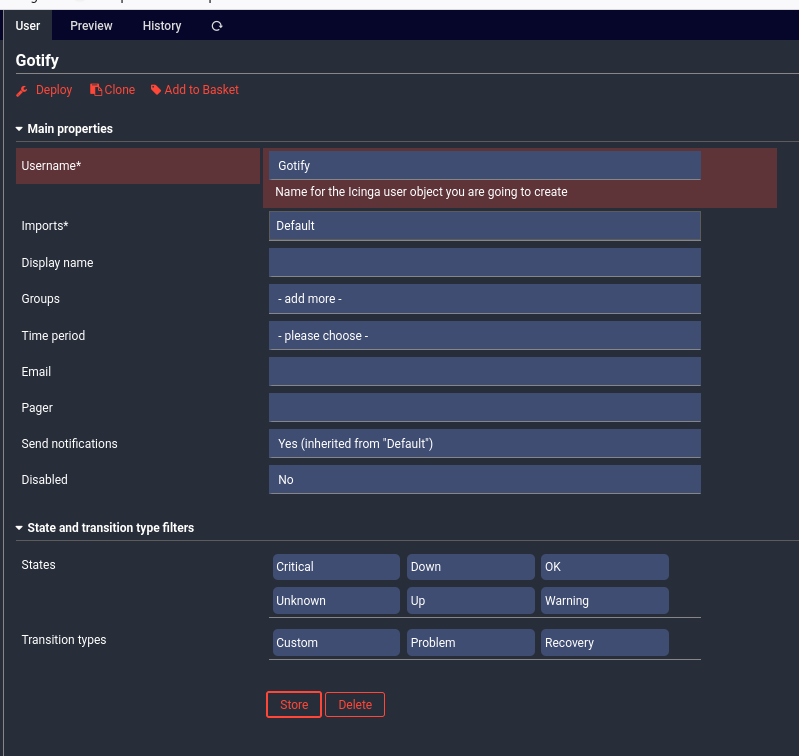Toggle the Down state filter
Viewport: 799px width, 756px height.
pos(470,567)
